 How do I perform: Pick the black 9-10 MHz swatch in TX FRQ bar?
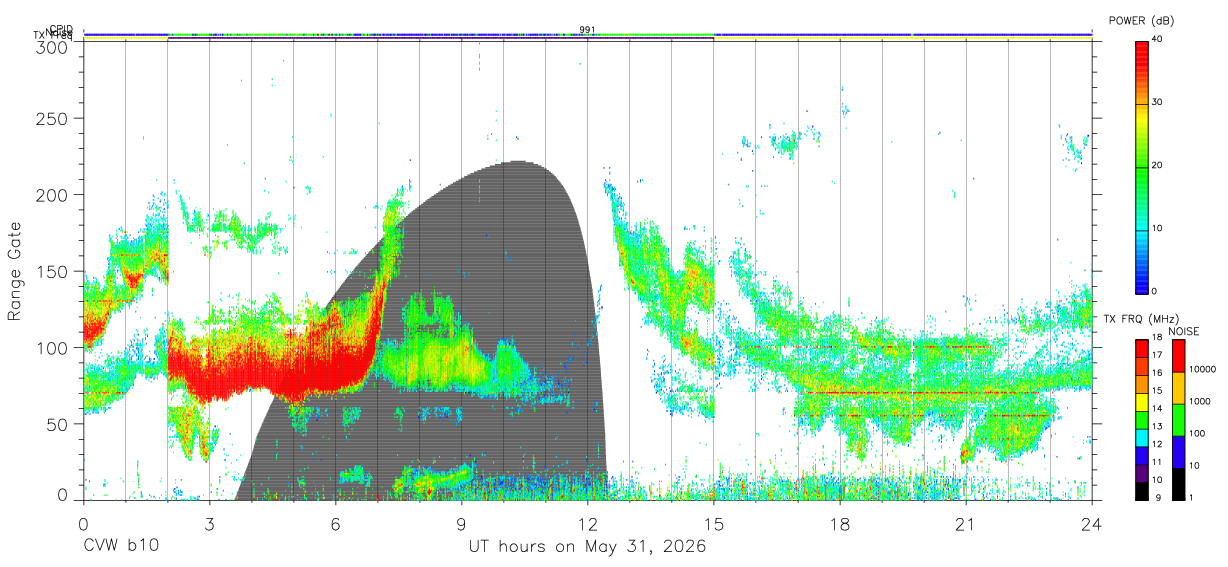(x=1142, y=491)
